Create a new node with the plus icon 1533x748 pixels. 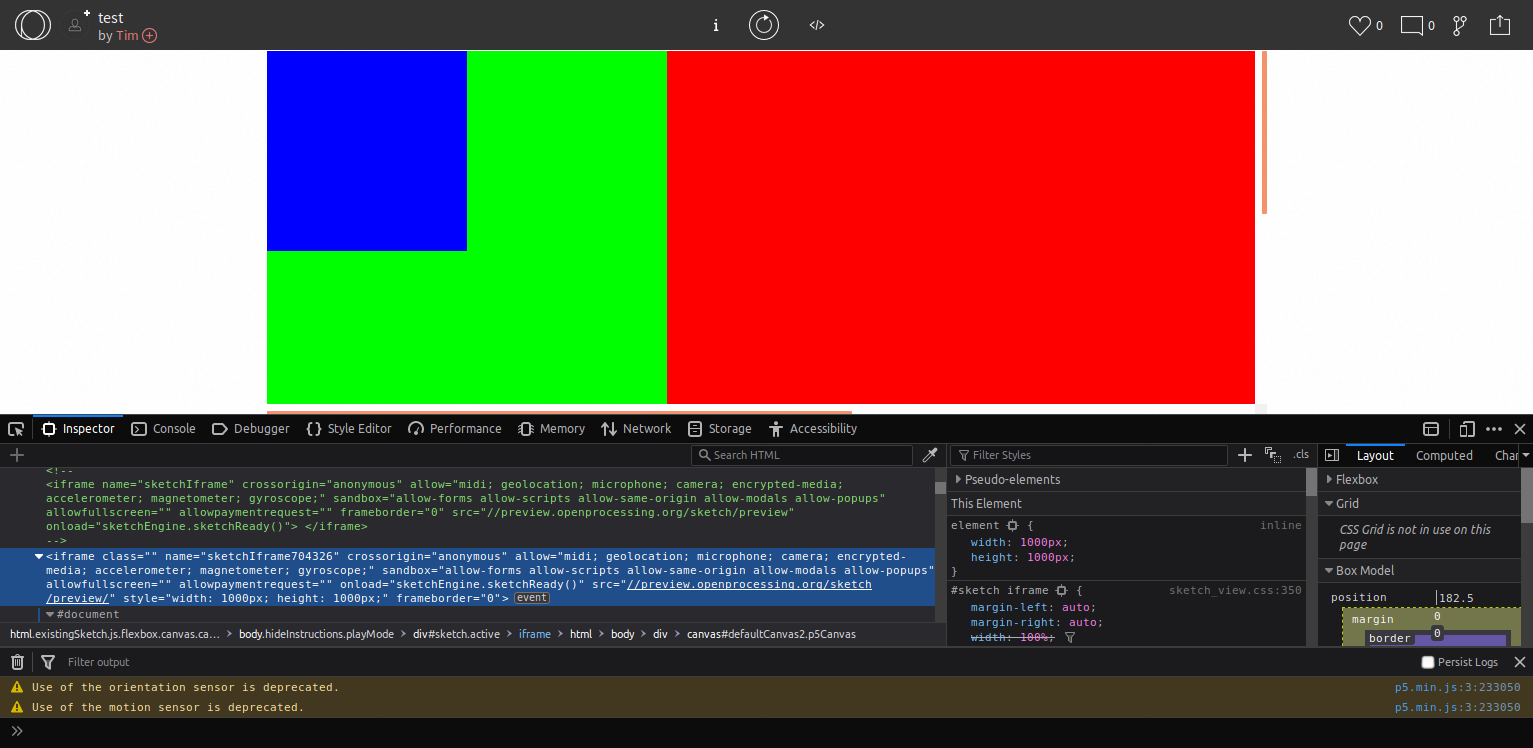pyautogui.click(x=16, y=455)
